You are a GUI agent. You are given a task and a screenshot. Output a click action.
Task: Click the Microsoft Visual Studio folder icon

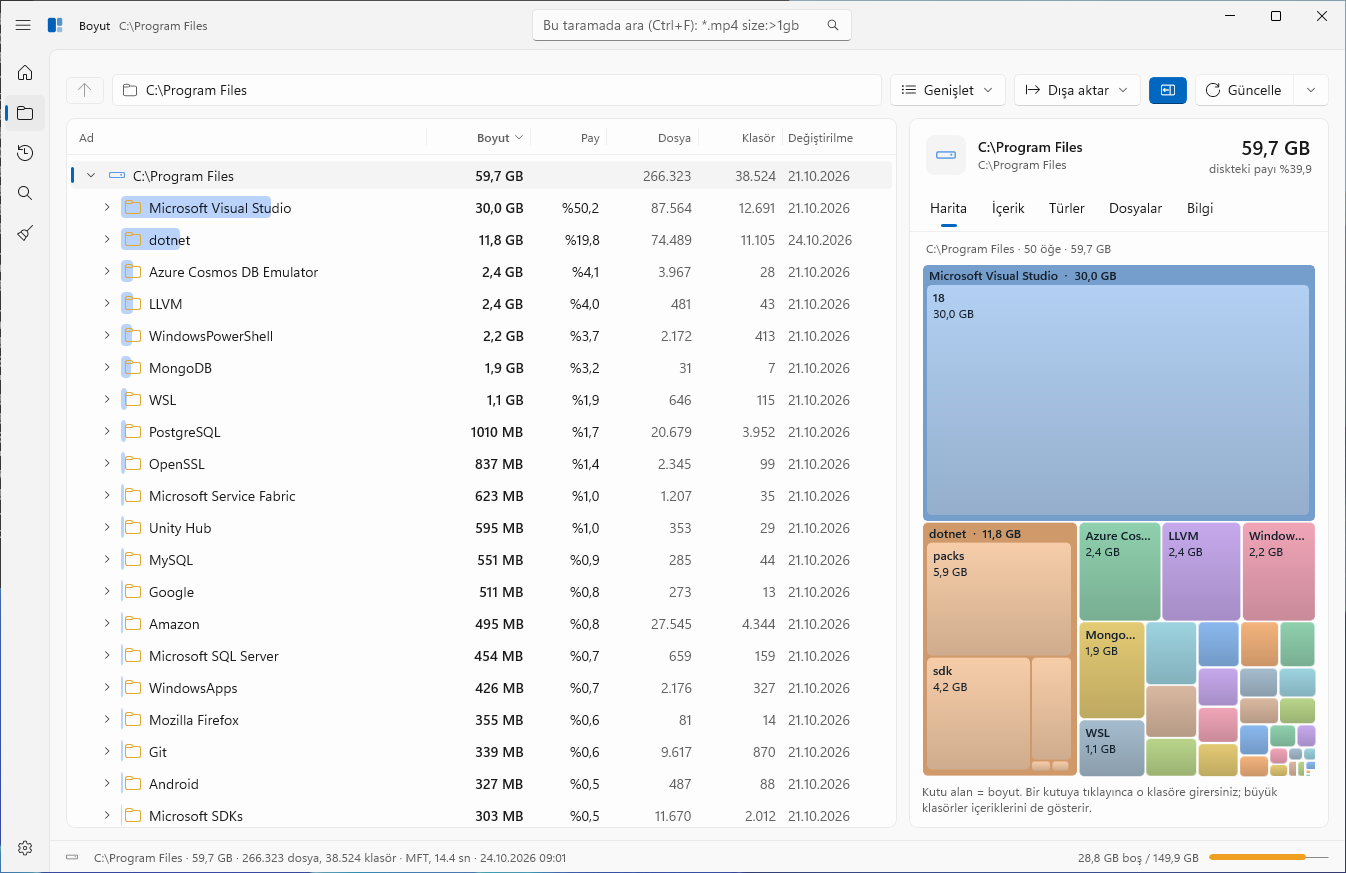[x=133, y=208]
